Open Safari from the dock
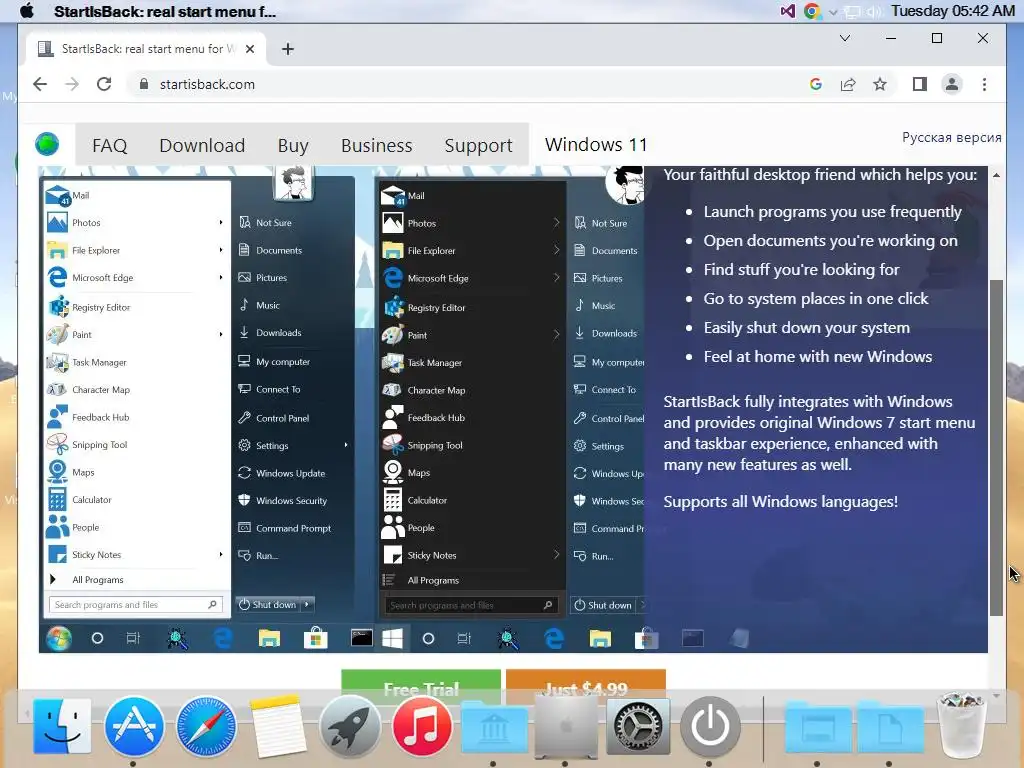 click(x=206, y=726)
